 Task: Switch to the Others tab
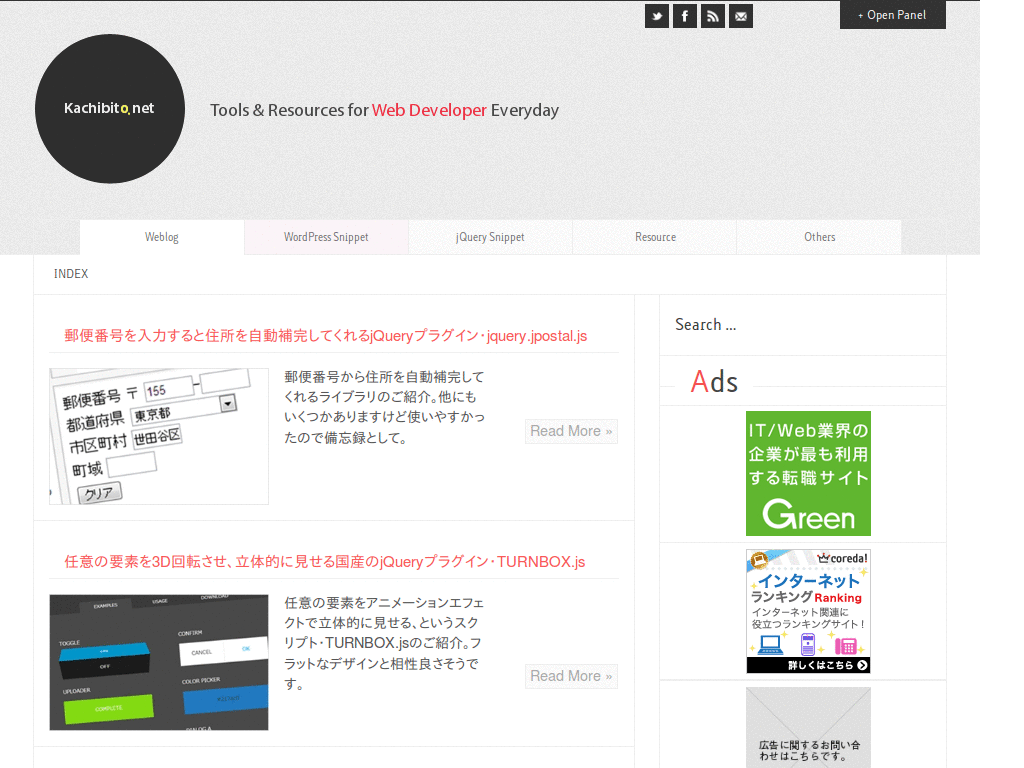820,237
